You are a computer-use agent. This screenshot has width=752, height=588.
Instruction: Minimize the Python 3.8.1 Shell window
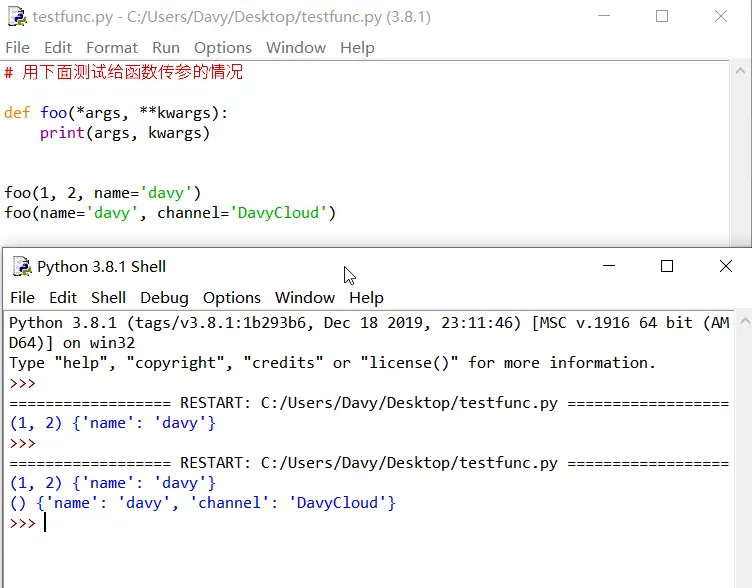(609, 266)
